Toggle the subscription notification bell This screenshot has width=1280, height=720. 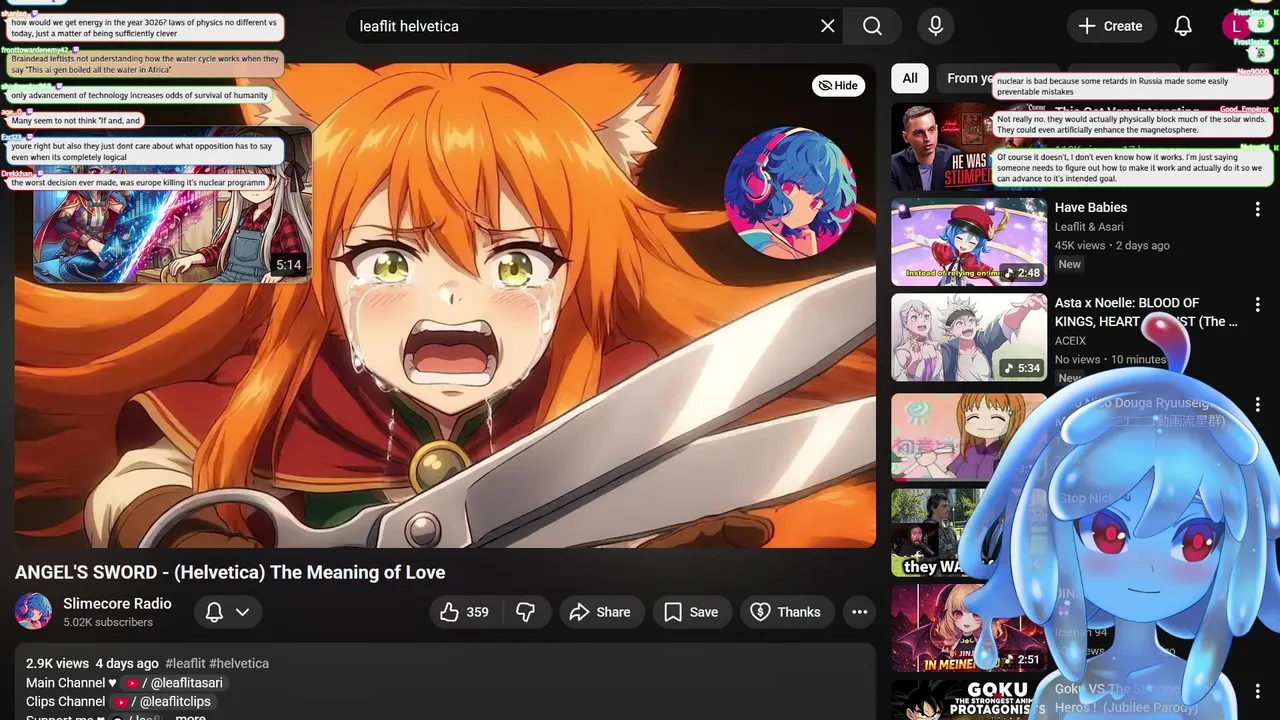click(x=214, y=612)
